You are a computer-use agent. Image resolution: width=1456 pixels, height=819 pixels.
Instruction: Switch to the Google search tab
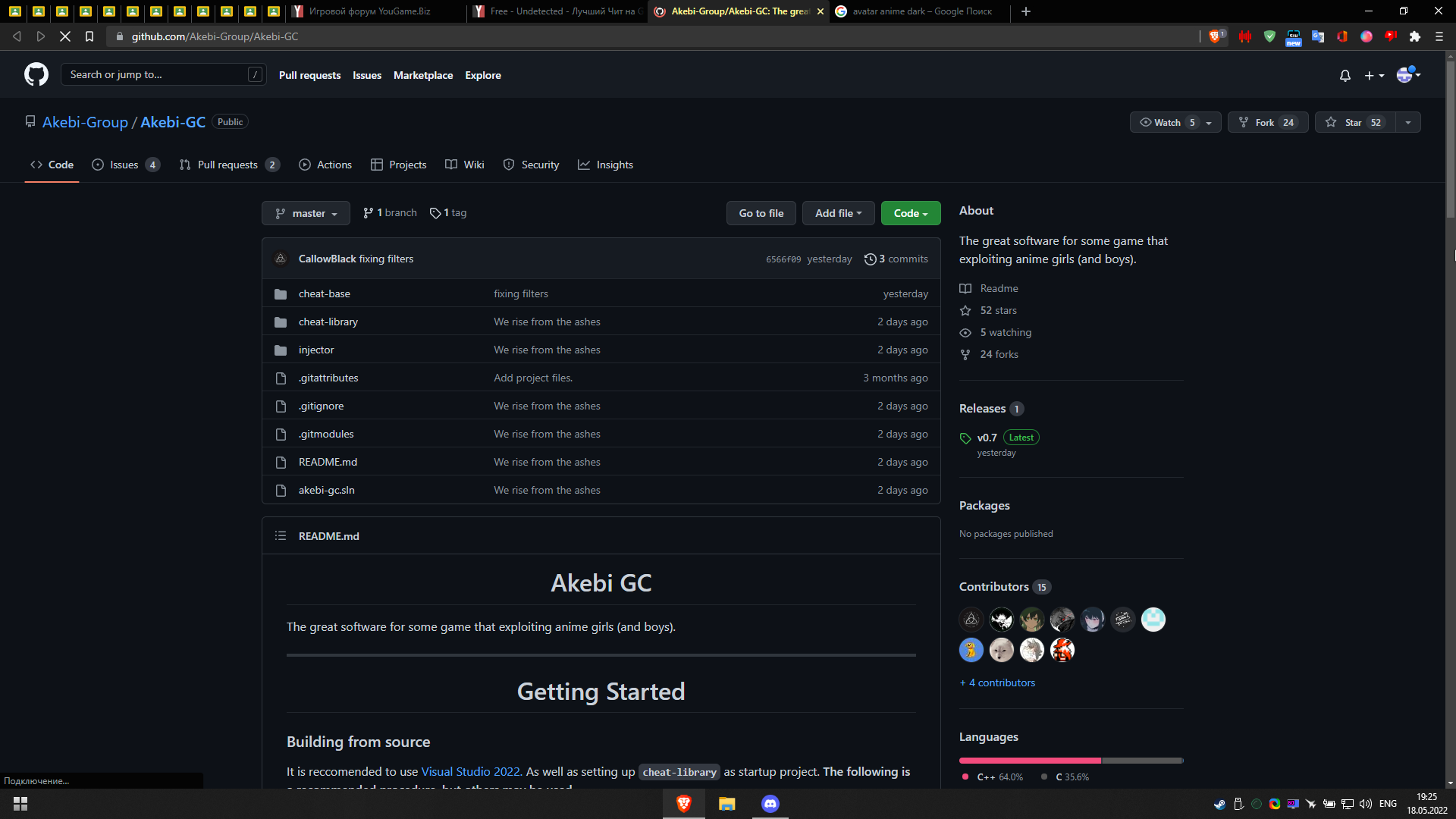tap(919, 11)
